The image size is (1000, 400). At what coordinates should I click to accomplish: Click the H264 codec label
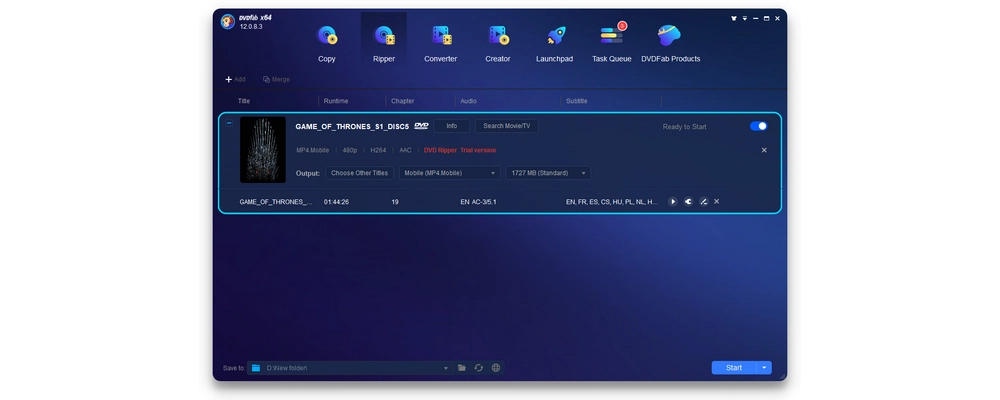tap(378, 151)
